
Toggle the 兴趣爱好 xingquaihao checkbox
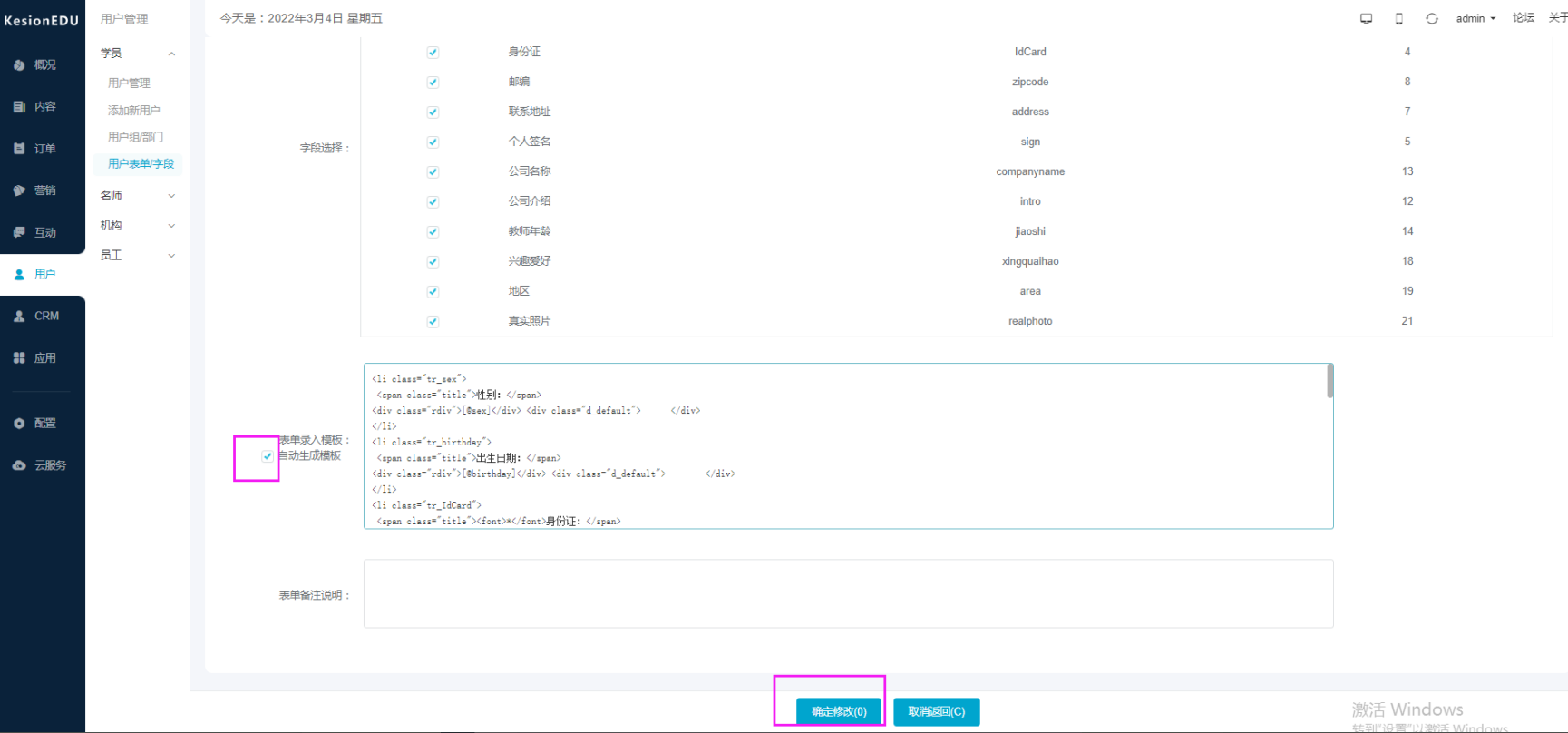[433, 262]
